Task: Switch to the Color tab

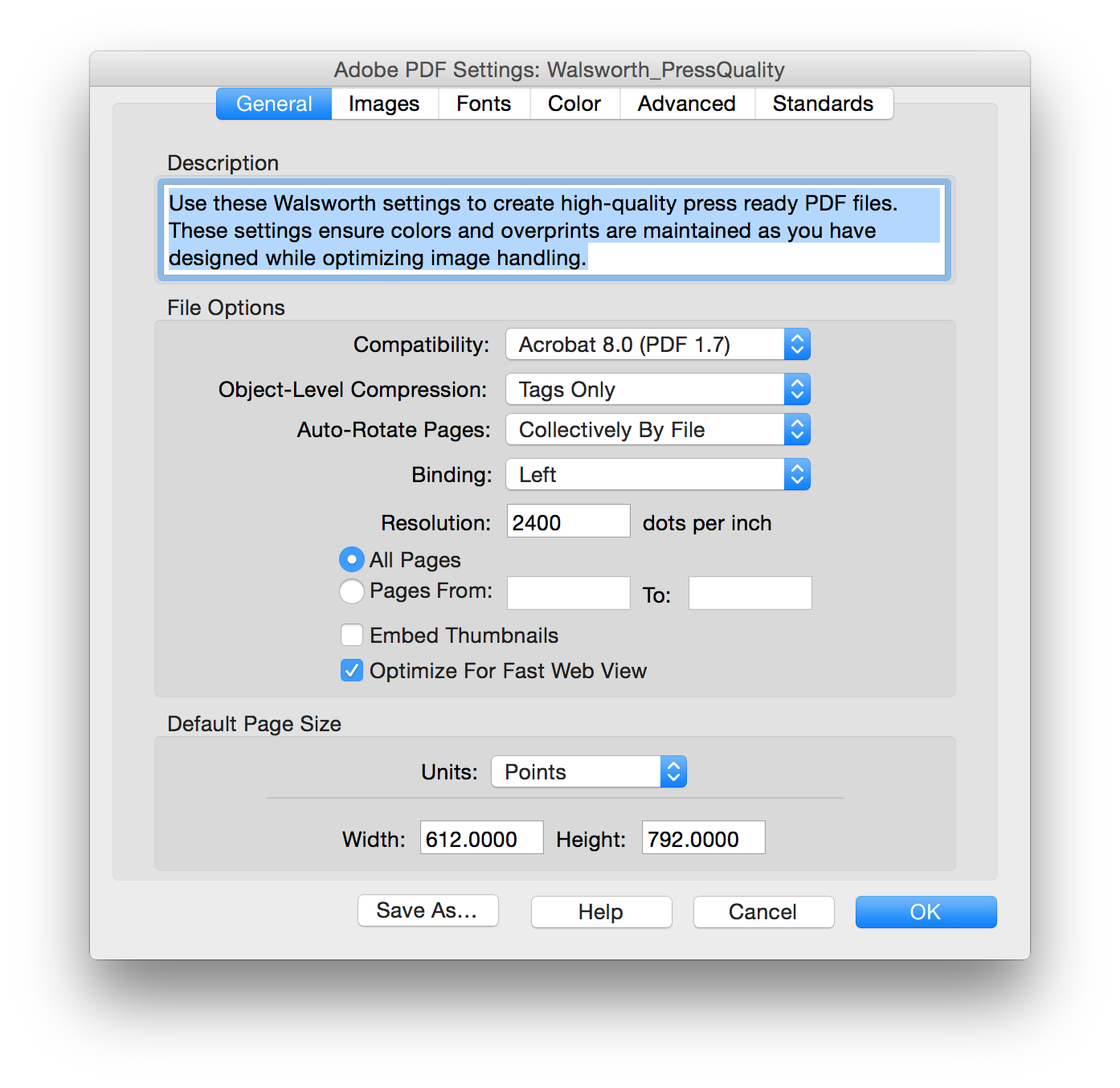Action: [574, 104]
